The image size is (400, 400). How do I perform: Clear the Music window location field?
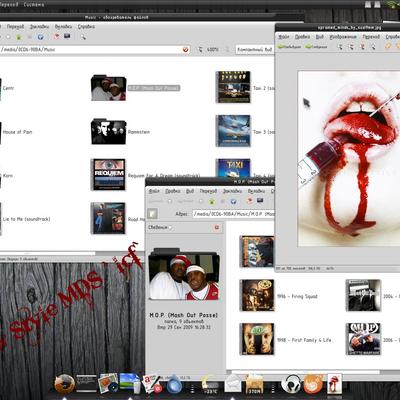186,50
